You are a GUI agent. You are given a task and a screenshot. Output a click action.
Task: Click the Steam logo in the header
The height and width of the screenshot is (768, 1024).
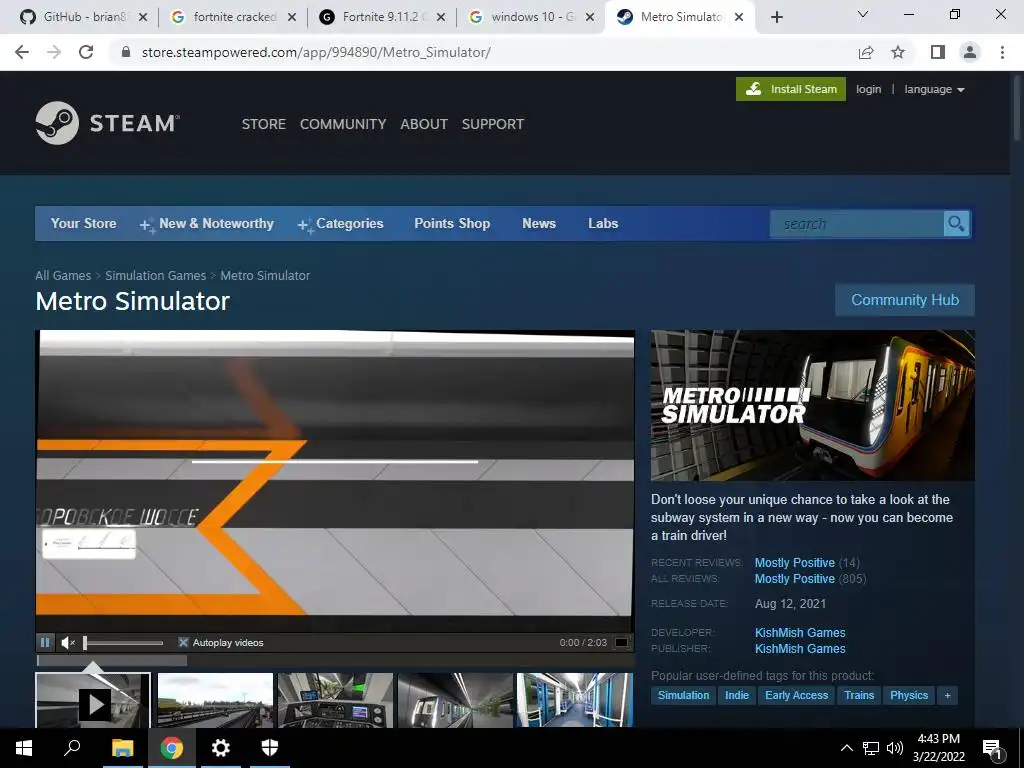pyautogui.click(x=108, y=123)
